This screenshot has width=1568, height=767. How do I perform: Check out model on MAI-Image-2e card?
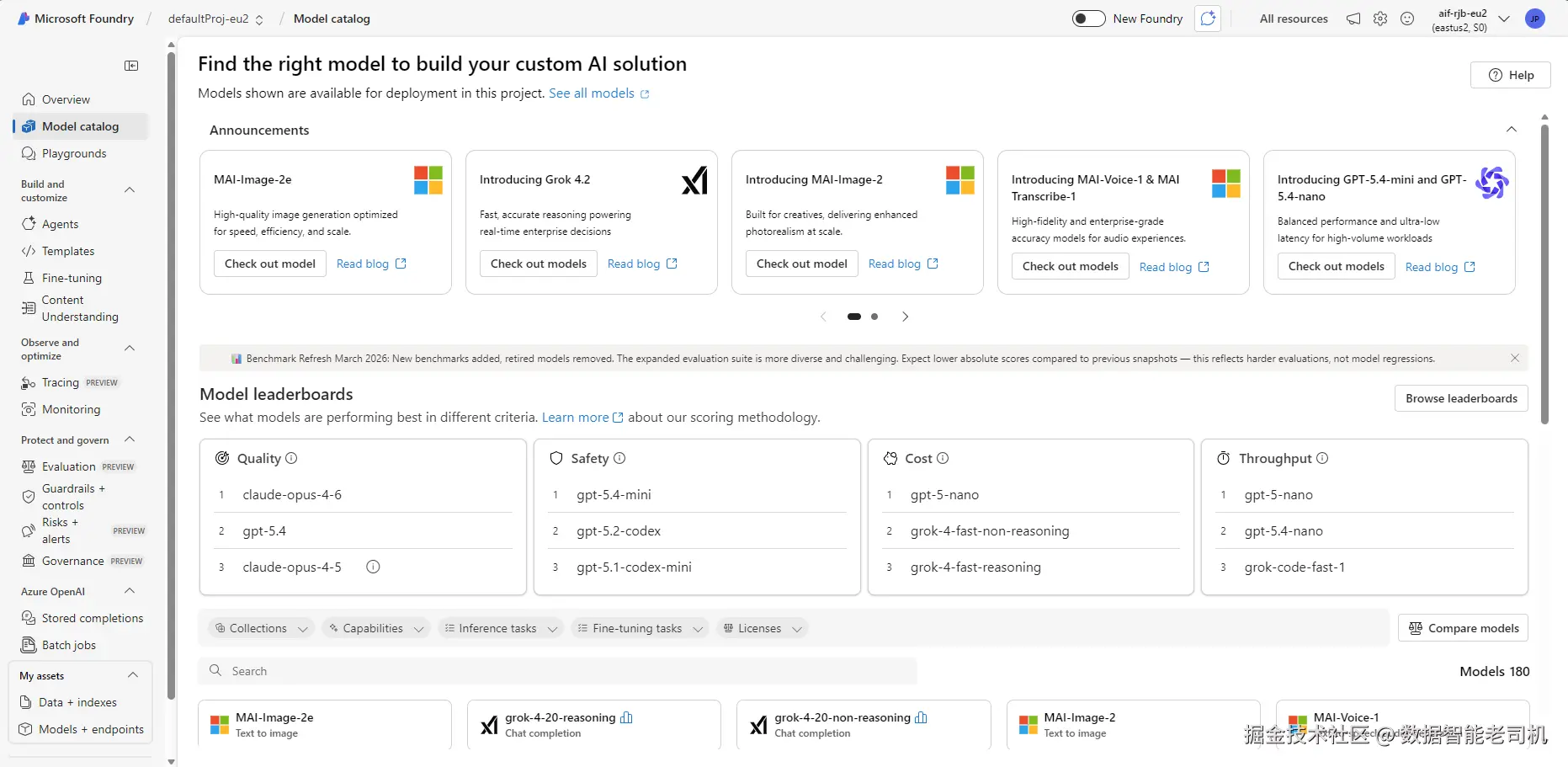(x=270, y=264)
